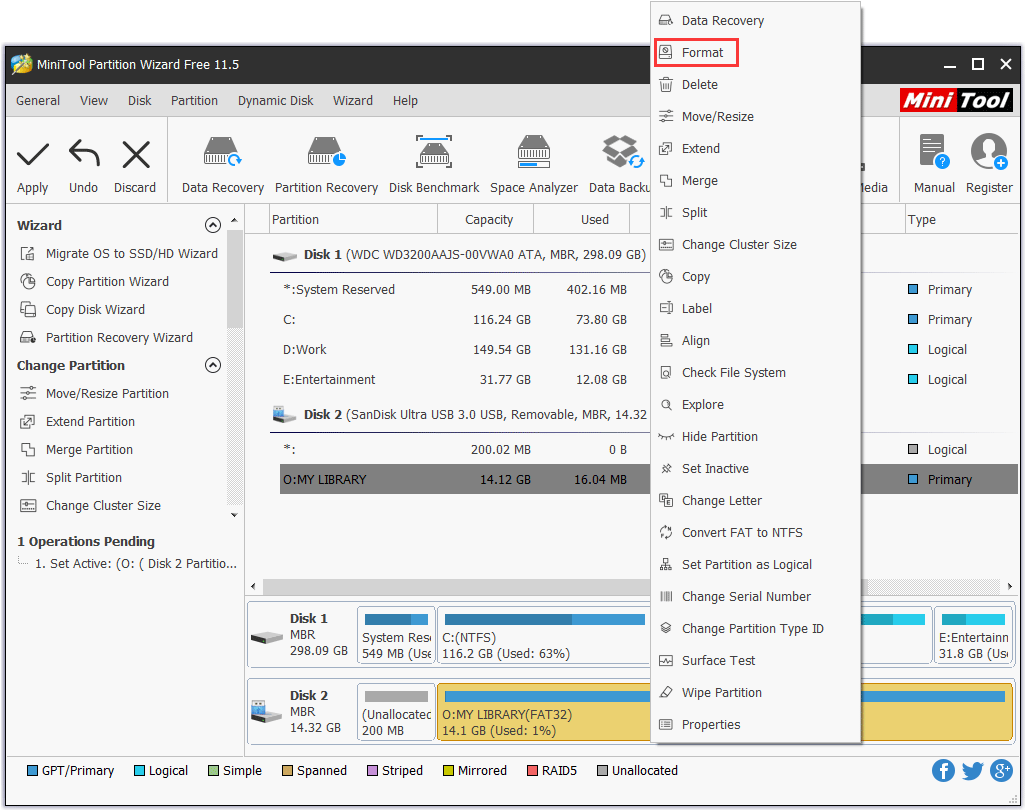Open the Twitter share icon
Viewport: 1026px width, 810px height.
(x=972, y=771)
